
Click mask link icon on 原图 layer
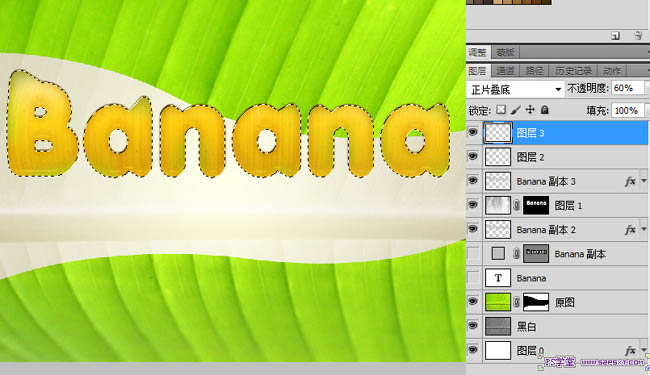(x=517, y=302)
